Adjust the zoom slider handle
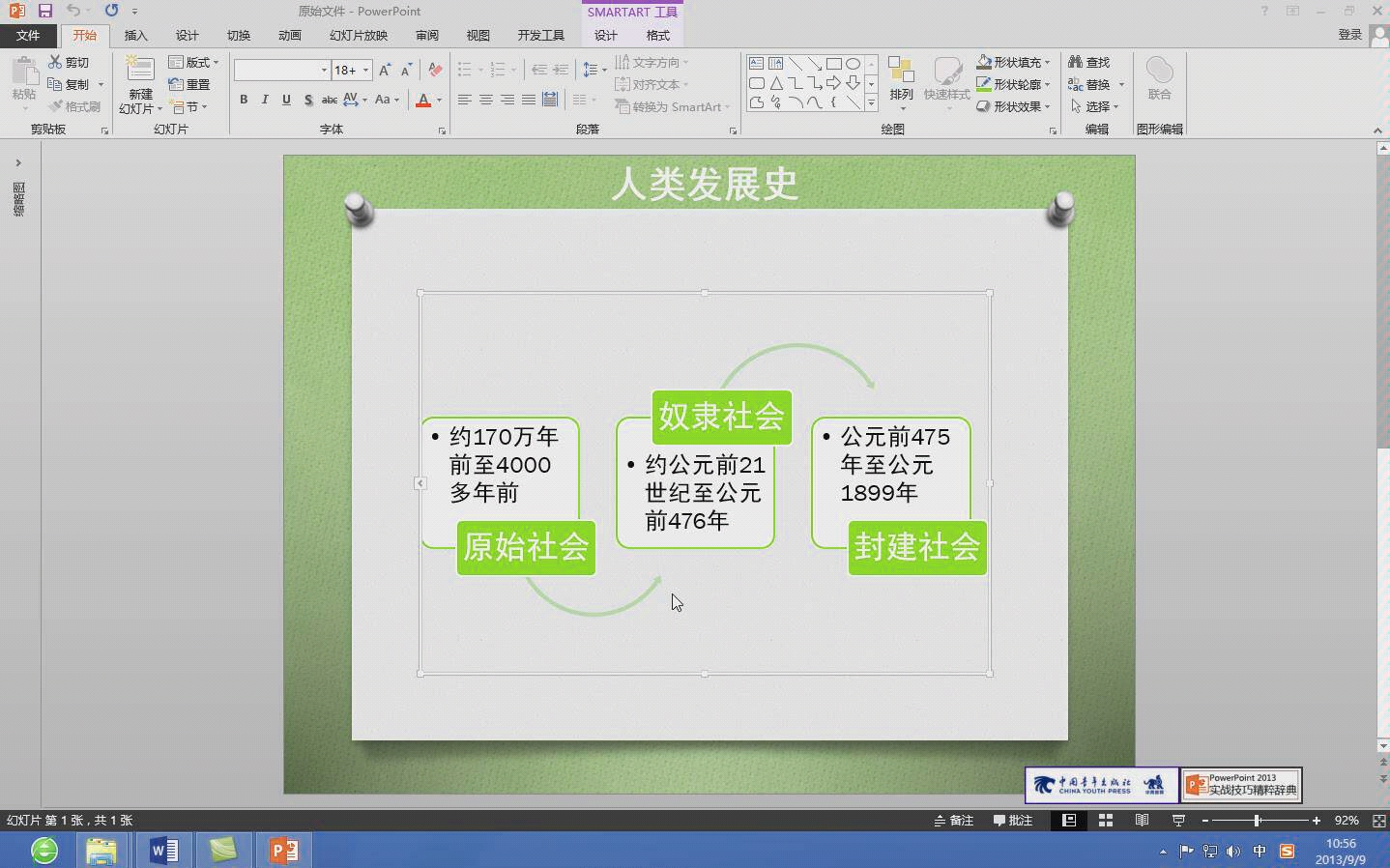Image resolution: width=1390 pixels, height=868 pixels. click(x=1257, y=820)
